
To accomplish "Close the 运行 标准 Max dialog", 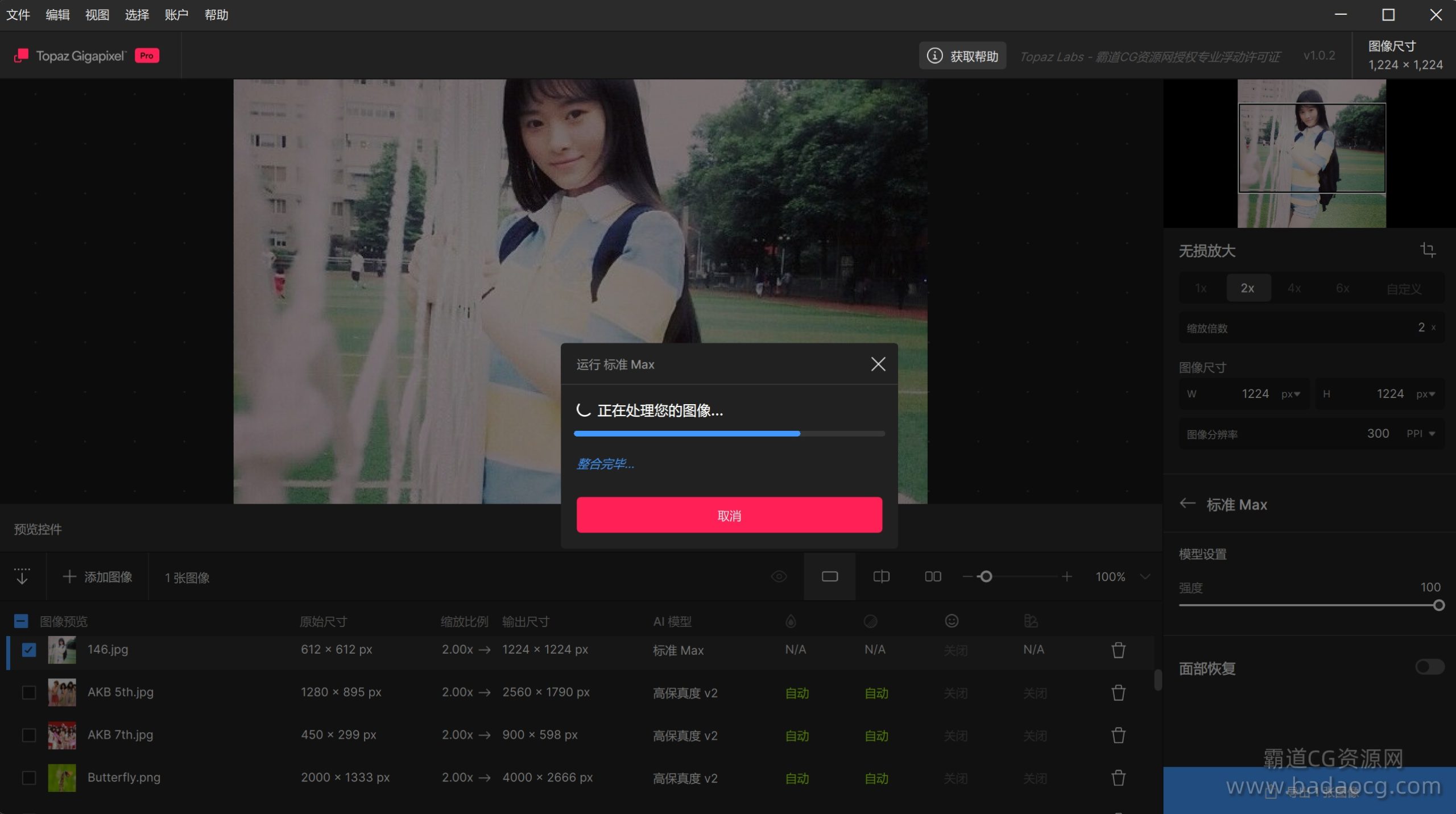I will (878, 364).
